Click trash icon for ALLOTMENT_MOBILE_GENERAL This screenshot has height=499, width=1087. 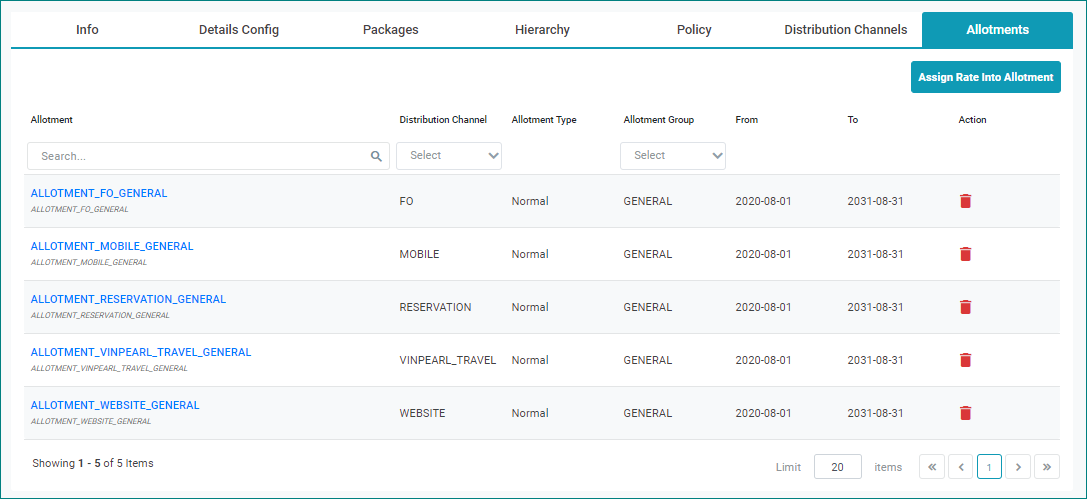tap(965, 254)
